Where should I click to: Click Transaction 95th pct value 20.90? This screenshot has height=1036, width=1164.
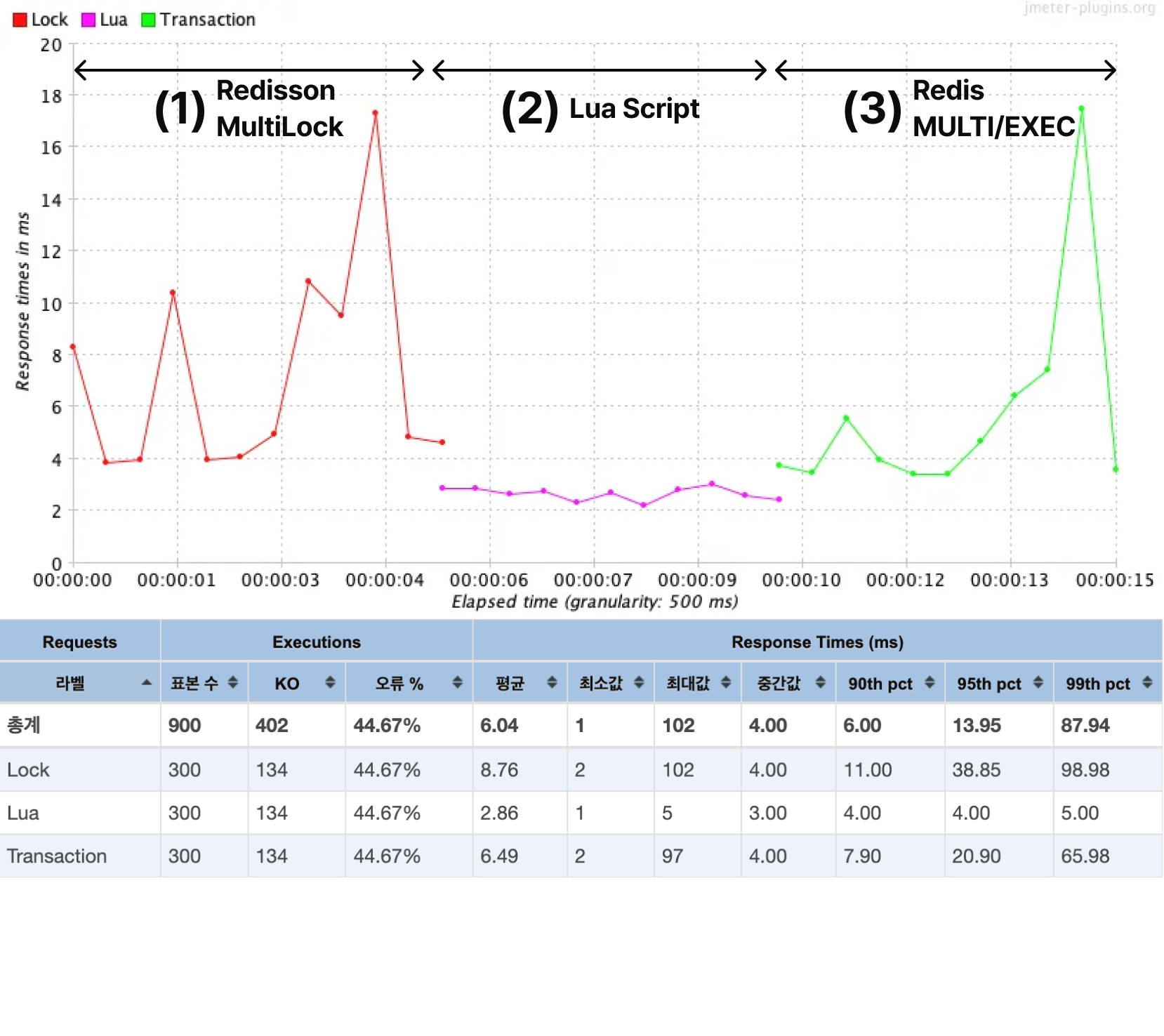tap(977, 856)
